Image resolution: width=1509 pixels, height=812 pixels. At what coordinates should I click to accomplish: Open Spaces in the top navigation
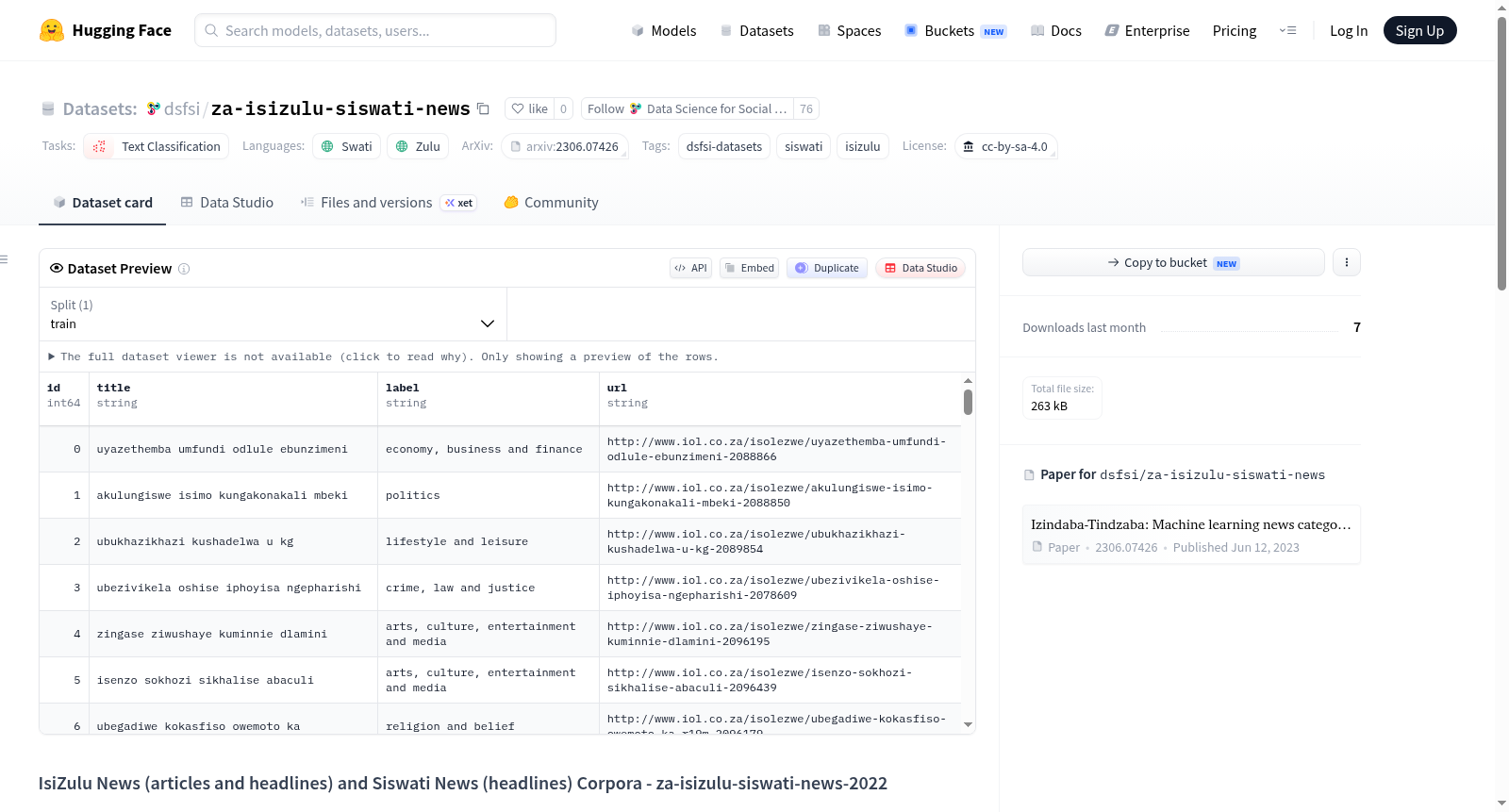pyautogui.click(x=849, y=30)
